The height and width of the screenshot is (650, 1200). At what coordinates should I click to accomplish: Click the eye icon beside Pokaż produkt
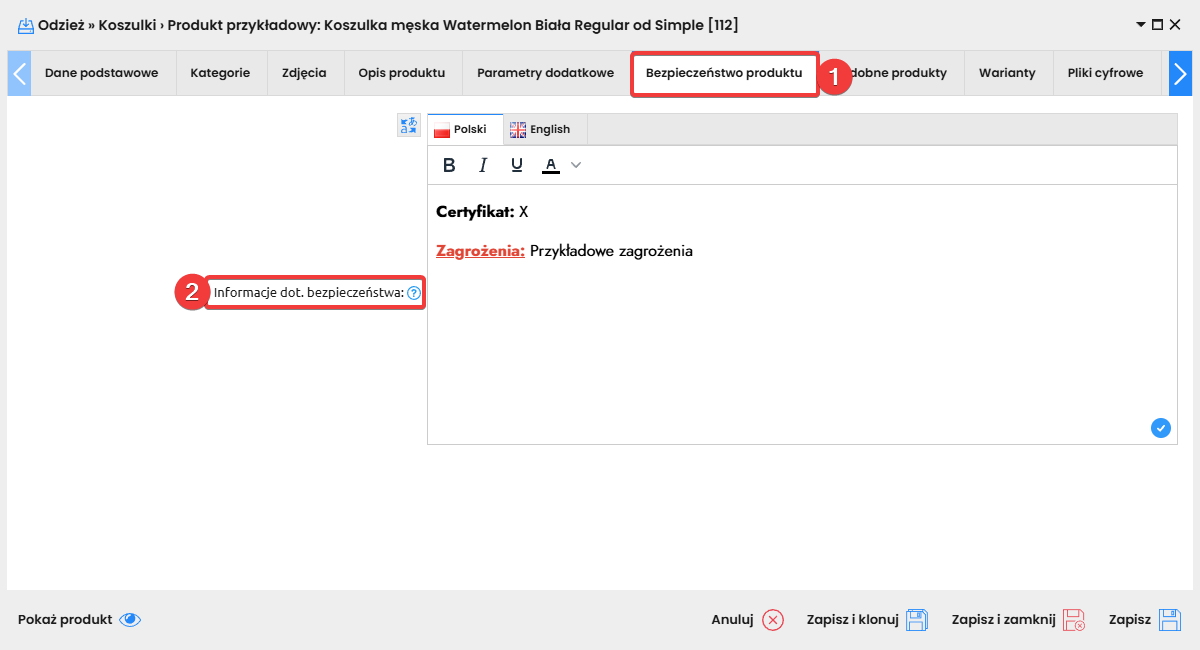pyautogui.click(x=130, y=620)
